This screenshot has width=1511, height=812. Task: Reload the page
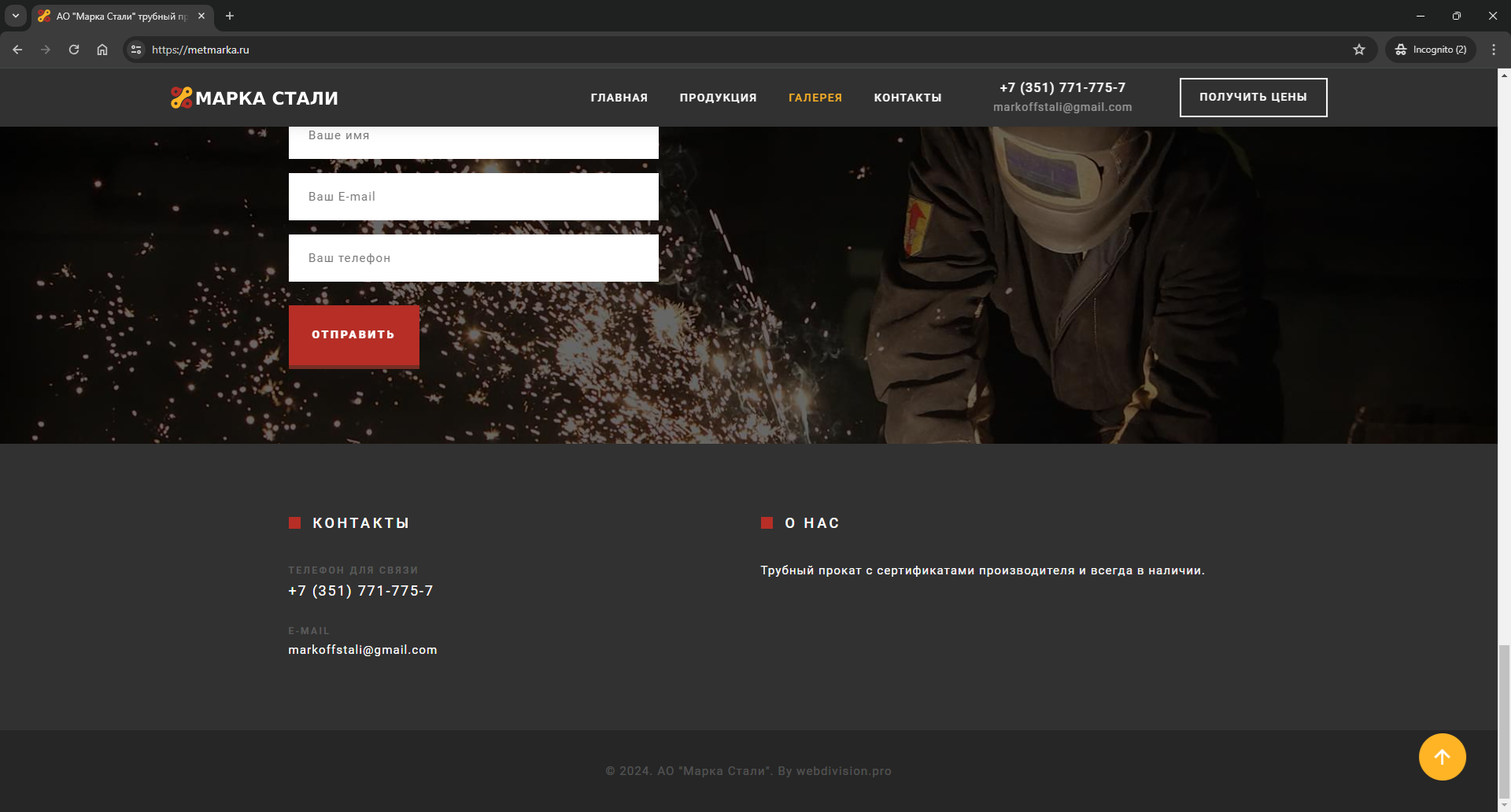pos(74,50)
